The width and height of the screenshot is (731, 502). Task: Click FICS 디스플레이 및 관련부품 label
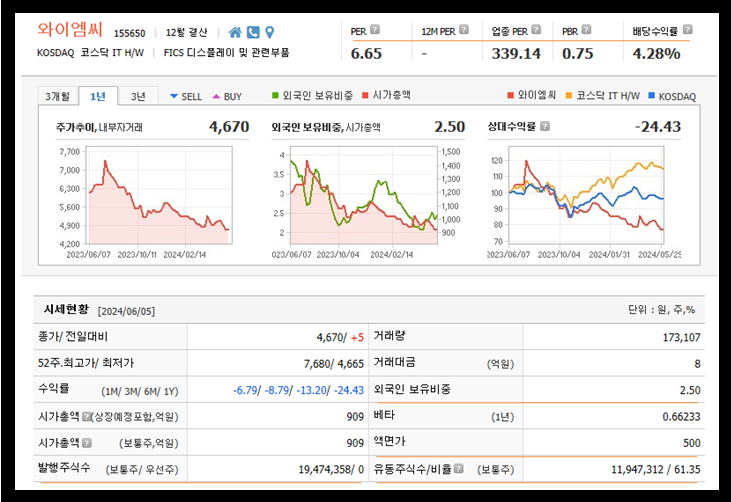pos(226,53)
